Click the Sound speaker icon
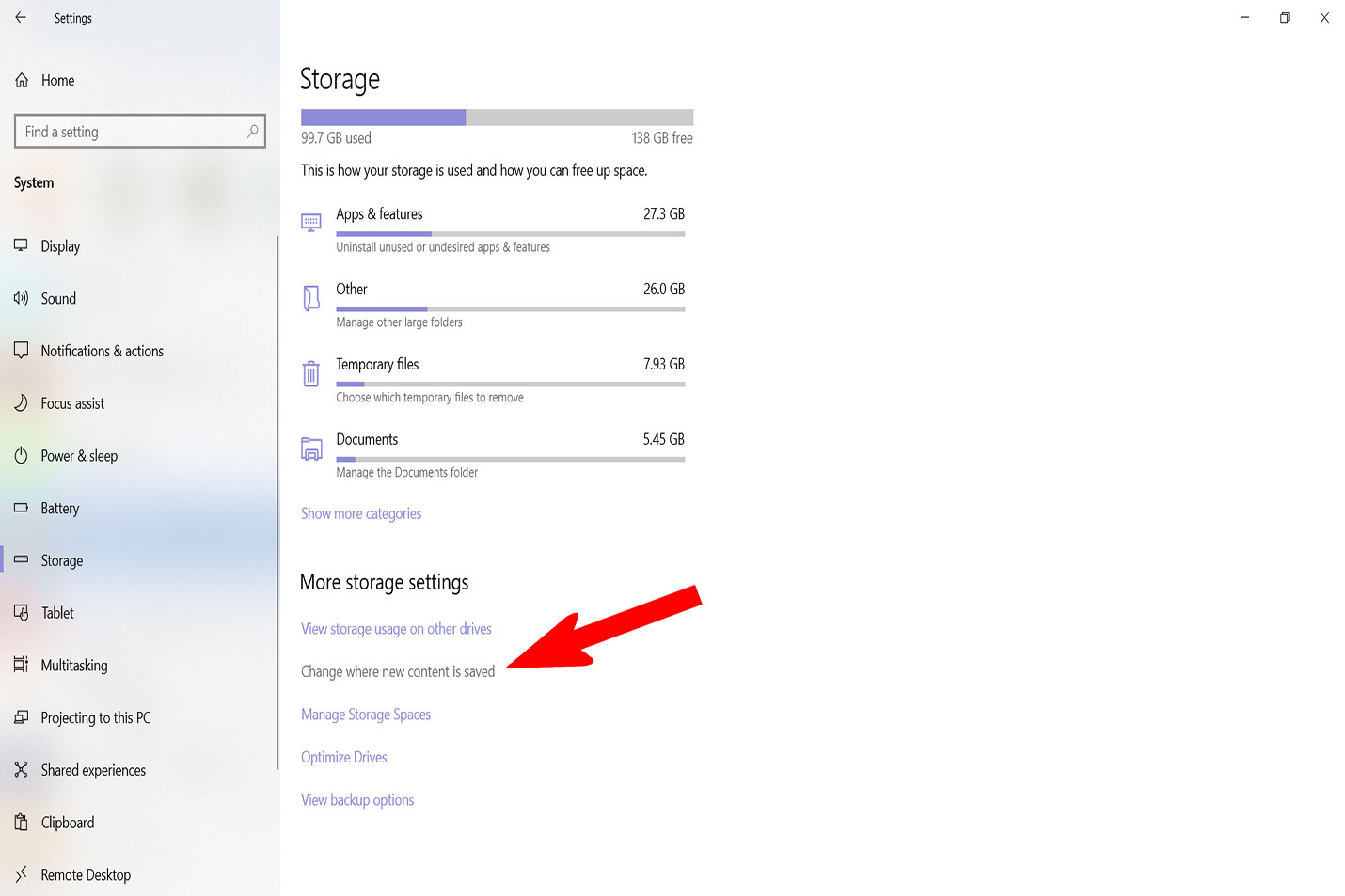This screenshot has width=1345, height=896. [x=21, y=298]
